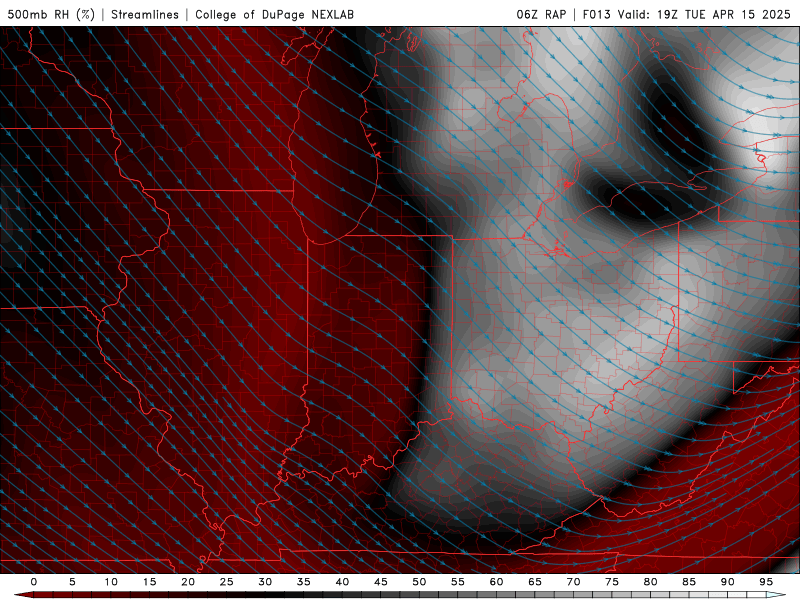Click the colorbar label '75'
This screenshot has width=800, height=600.
(612, 582)
